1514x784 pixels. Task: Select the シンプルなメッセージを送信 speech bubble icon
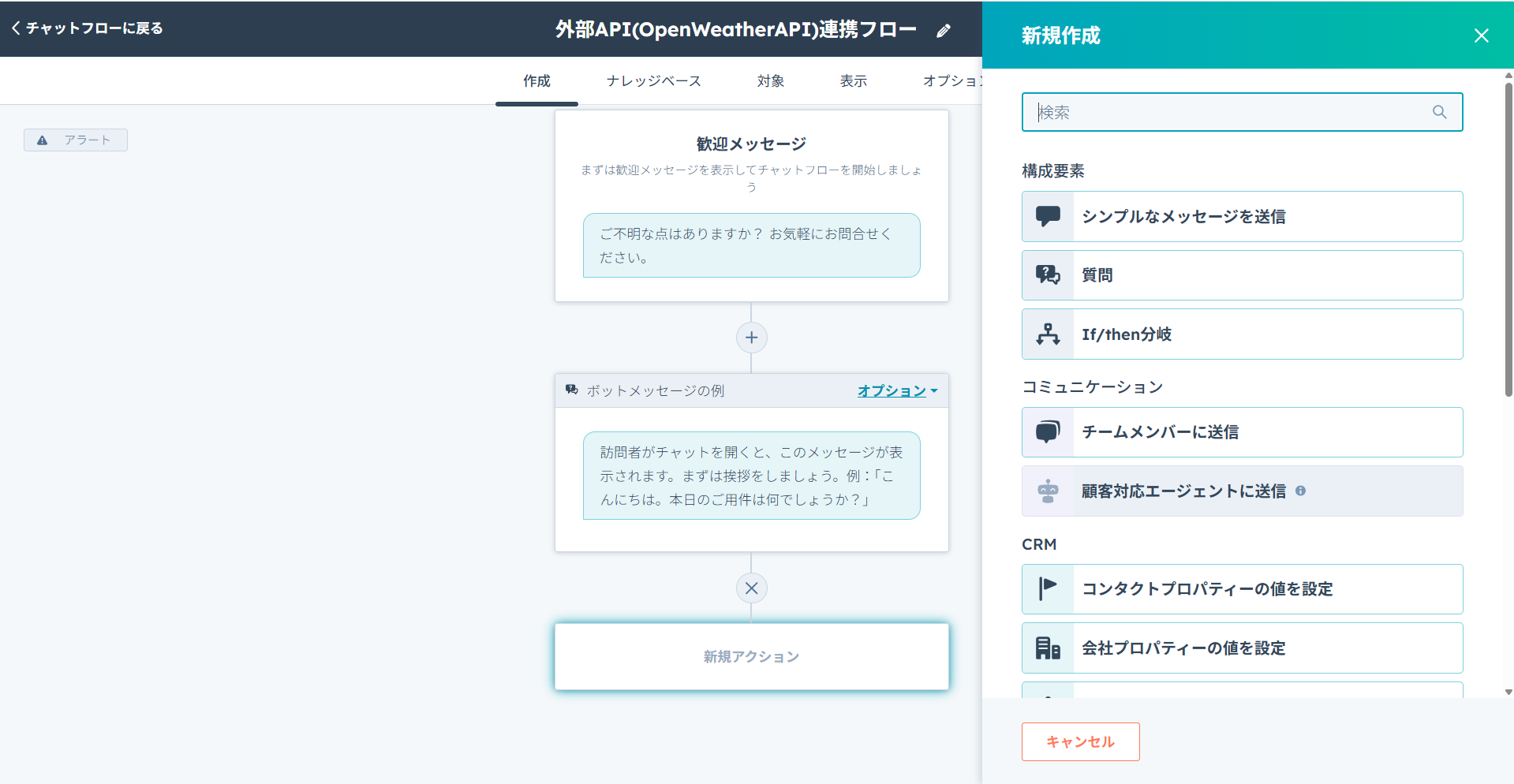click(x=1048, y=216)
